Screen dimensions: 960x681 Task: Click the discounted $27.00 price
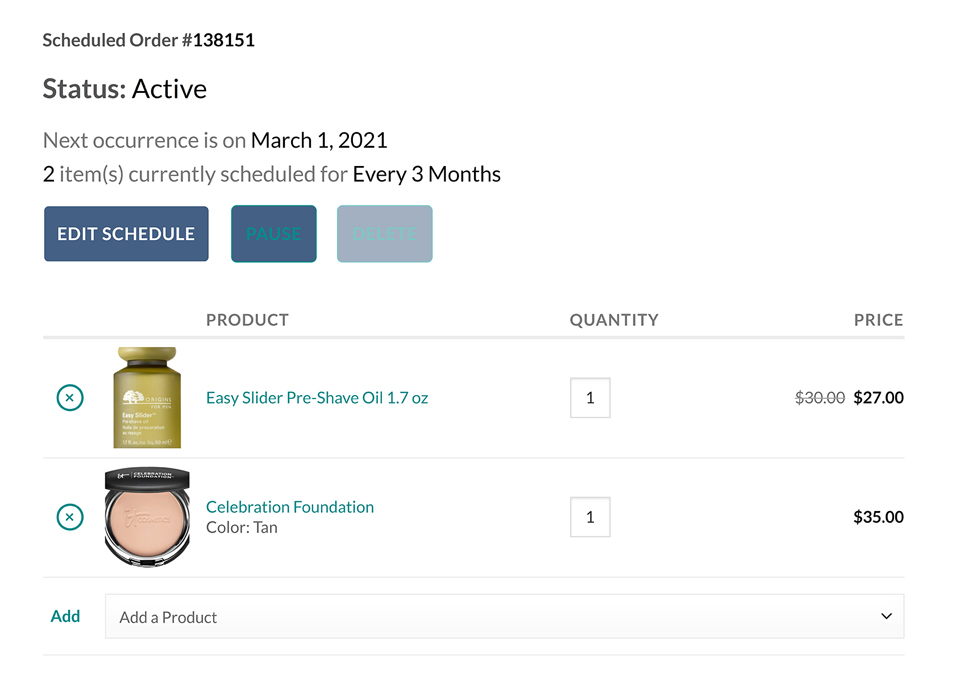coord(879,398)
